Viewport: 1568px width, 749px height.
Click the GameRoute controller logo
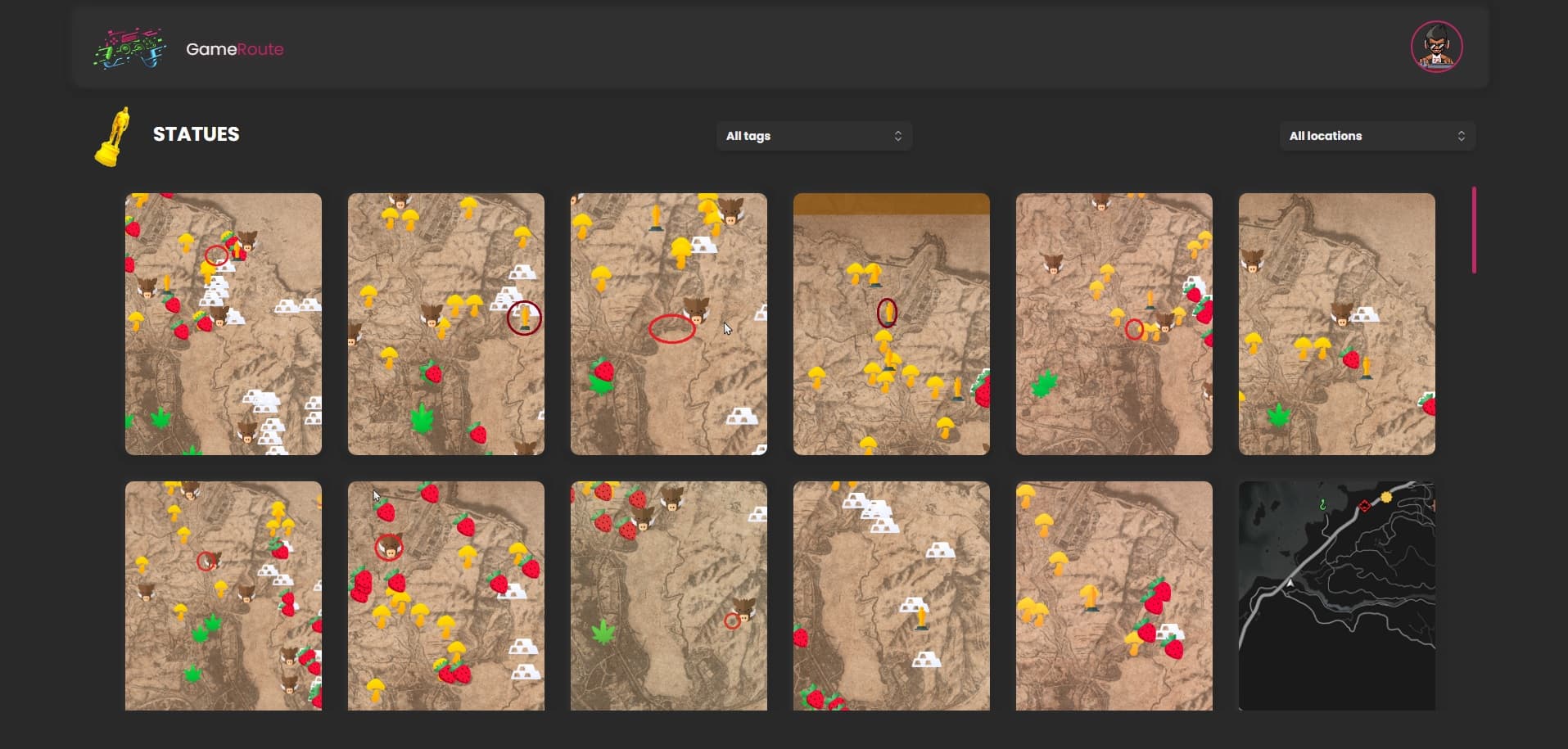(130, 49)
